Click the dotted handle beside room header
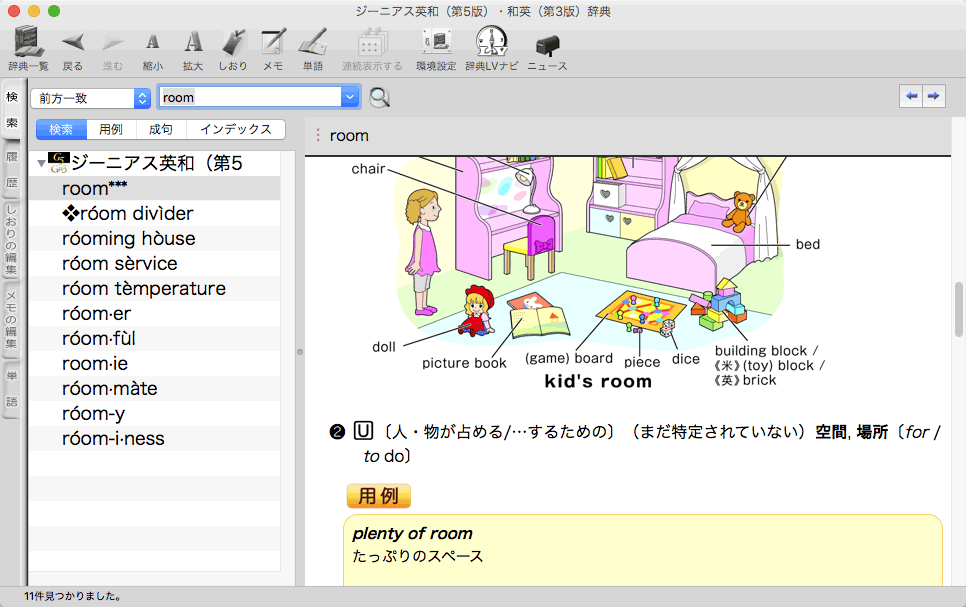966x607 pixels. coord(318,135)
